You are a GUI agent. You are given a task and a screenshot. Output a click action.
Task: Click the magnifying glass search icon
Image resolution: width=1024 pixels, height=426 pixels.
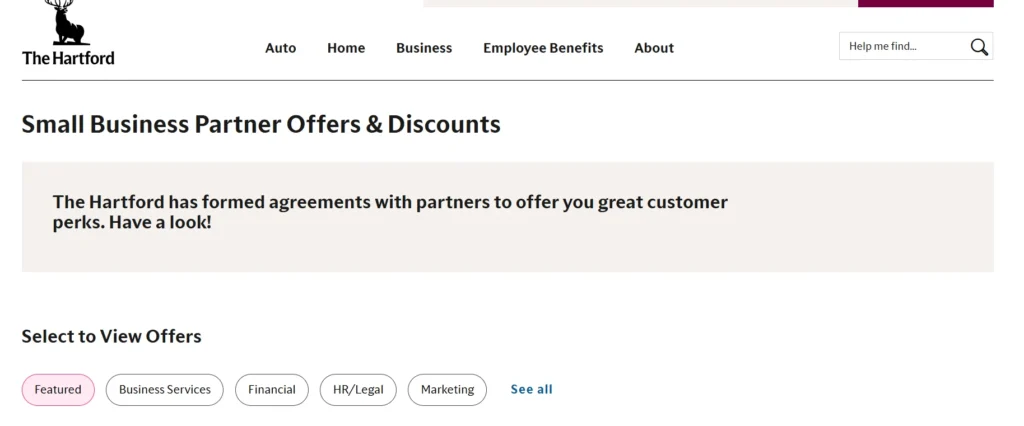(979, 46)
